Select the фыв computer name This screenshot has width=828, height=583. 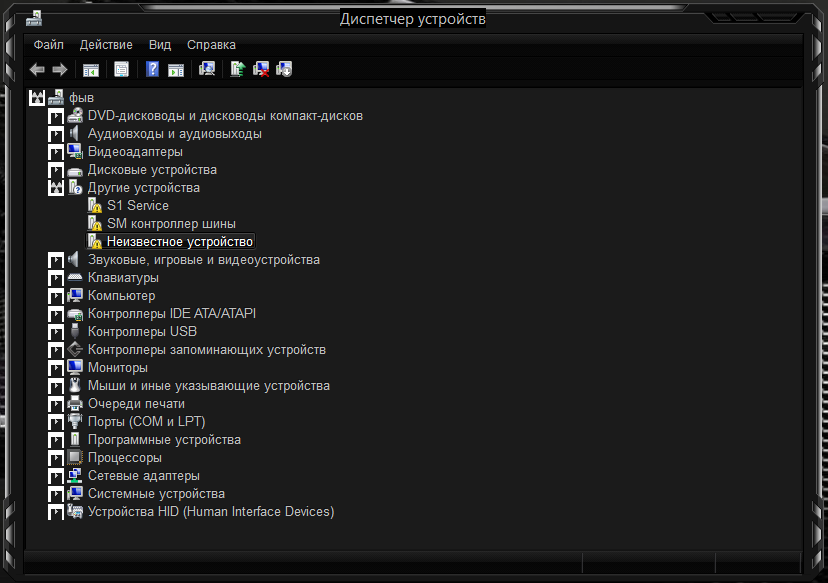81,98
